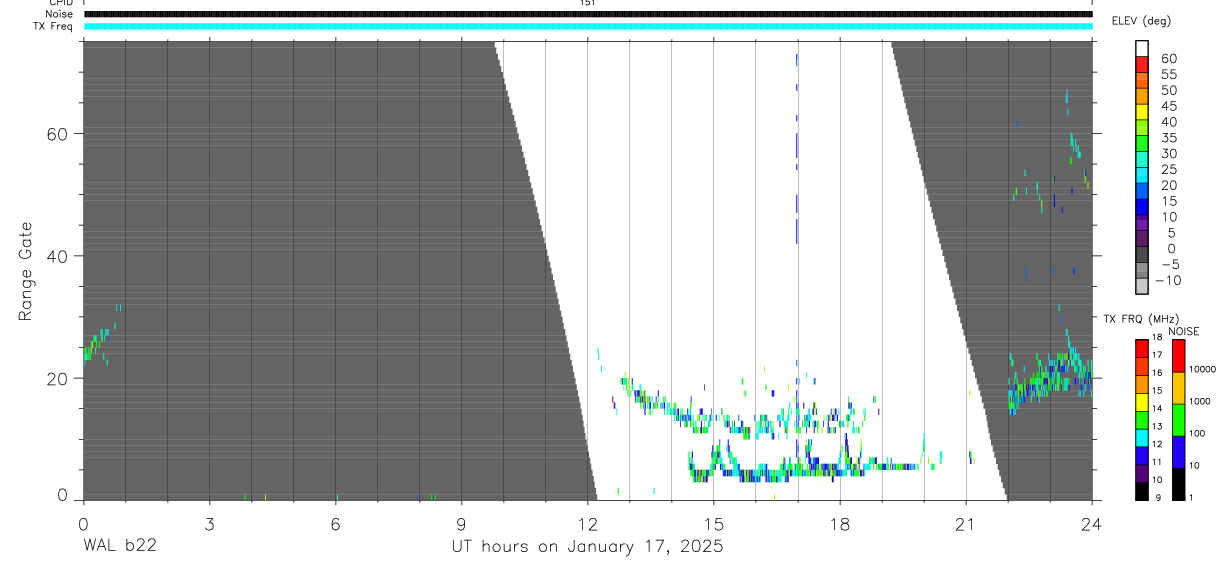The width and height of the screenshot is (1228, 567).
Task: Click the green noise swatch near 100
Action: 1178,420
